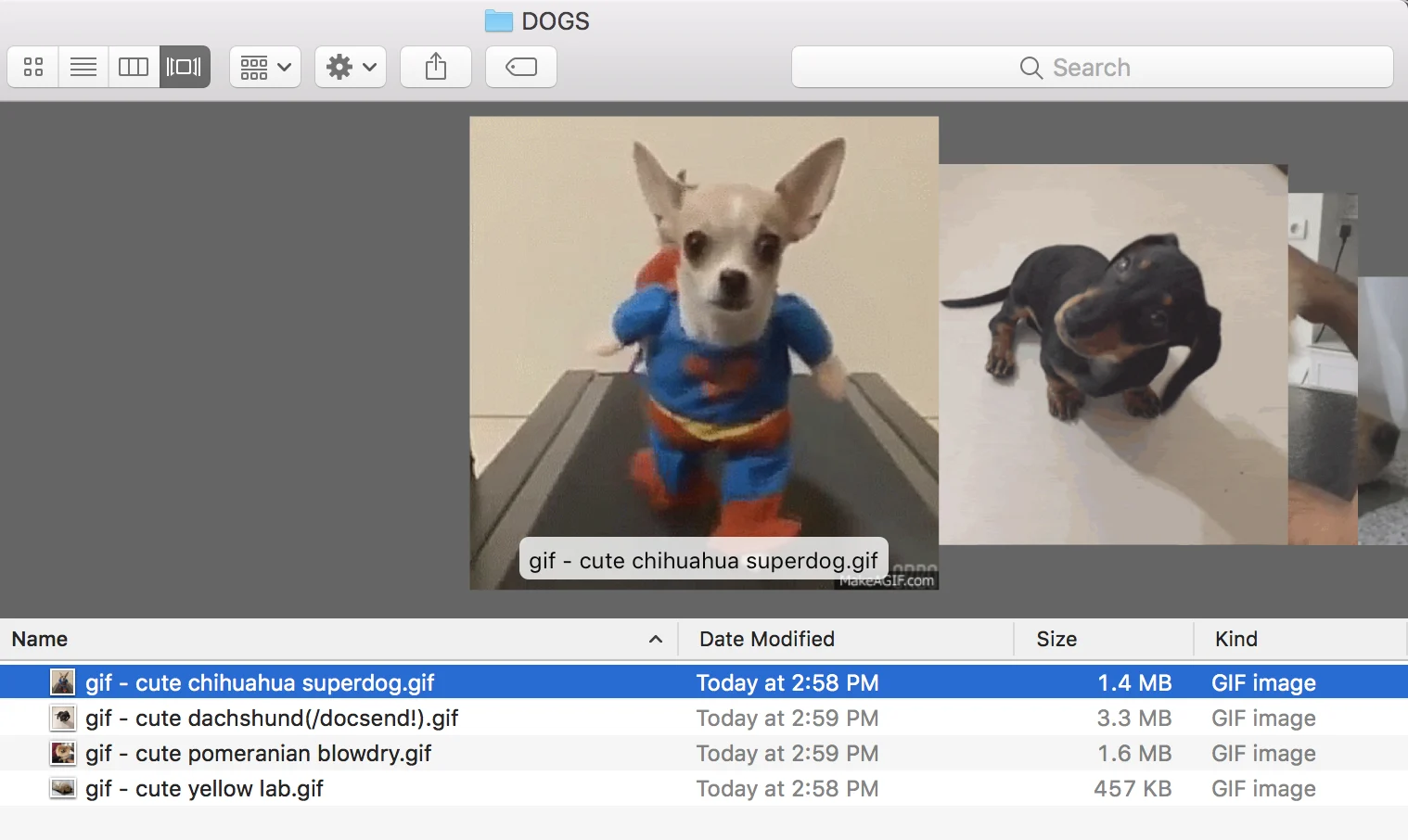Click the pomeranian blowdry file icon

pos(62,753)
